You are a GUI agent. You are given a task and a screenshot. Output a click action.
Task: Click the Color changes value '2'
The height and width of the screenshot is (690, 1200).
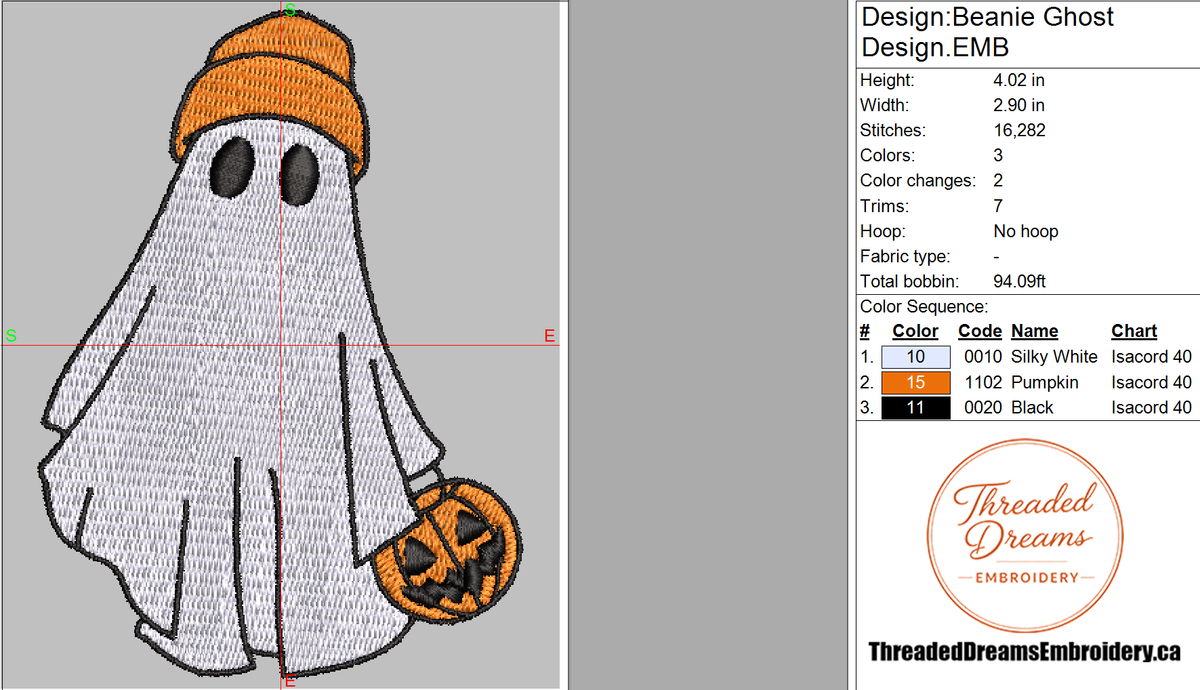pos(998,181)
